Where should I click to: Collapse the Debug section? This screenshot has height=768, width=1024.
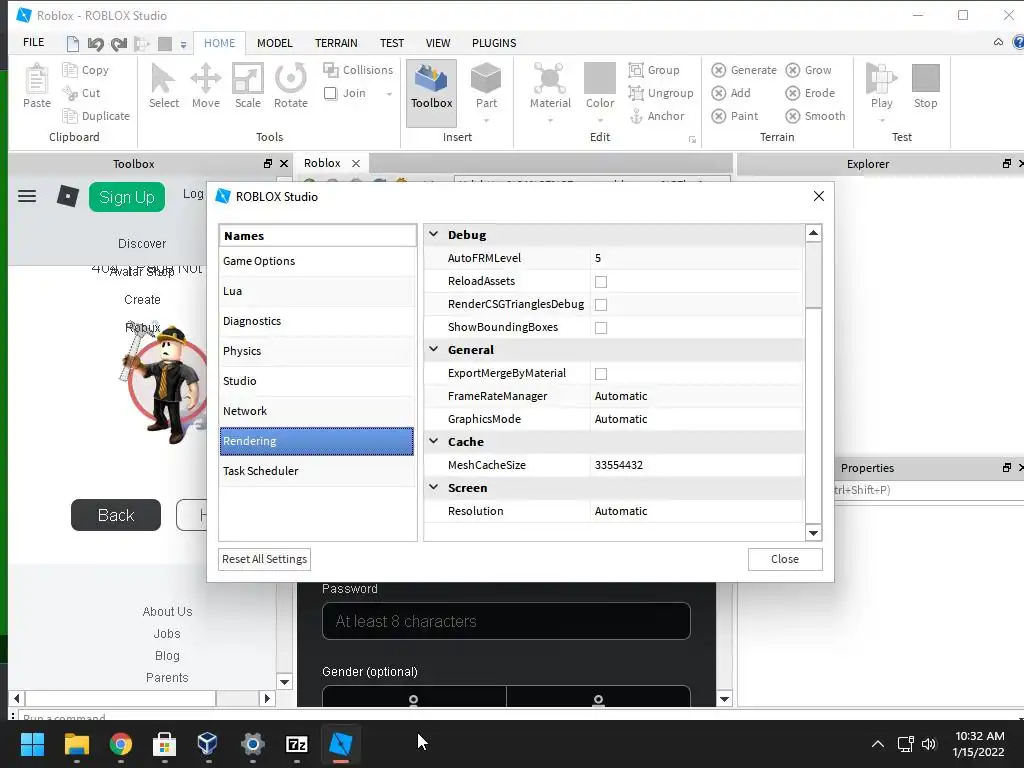pos(434,234)
